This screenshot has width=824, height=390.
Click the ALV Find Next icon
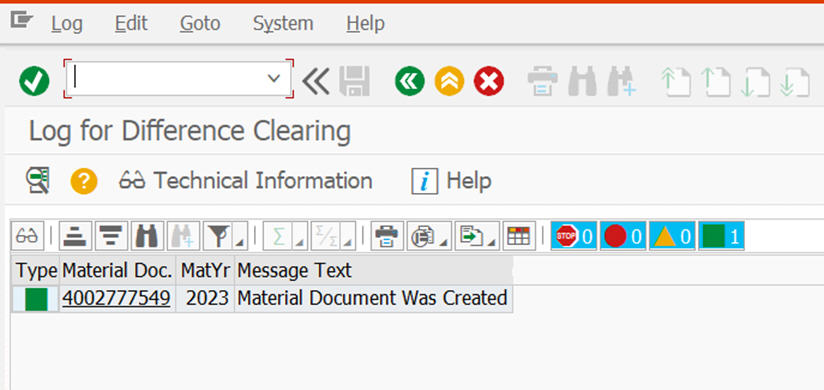point(183,236)
